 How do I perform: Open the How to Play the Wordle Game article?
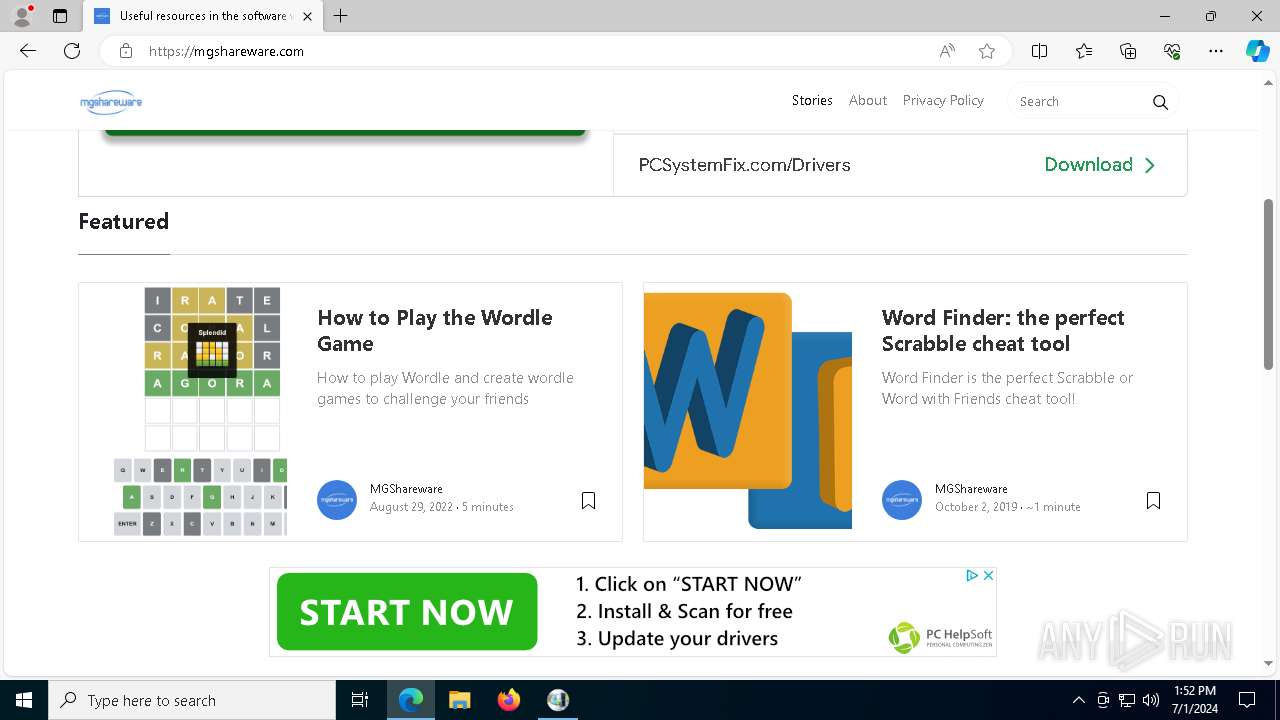click(435, 330)
